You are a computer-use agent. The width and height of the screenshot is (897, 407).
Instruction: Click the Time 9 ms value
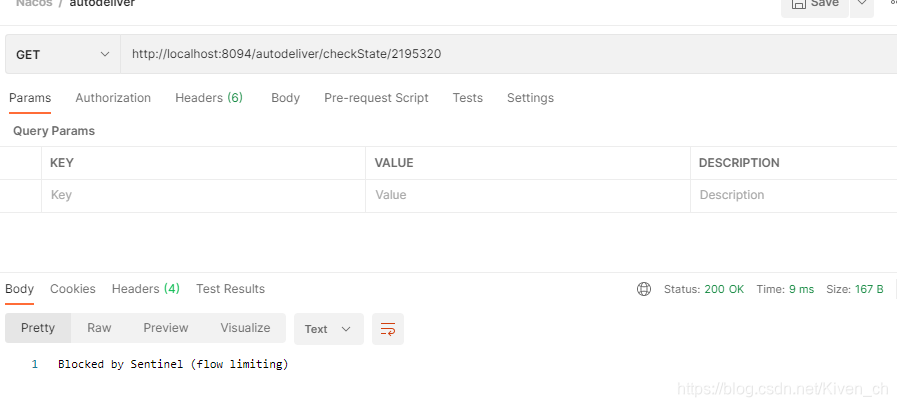785,289
